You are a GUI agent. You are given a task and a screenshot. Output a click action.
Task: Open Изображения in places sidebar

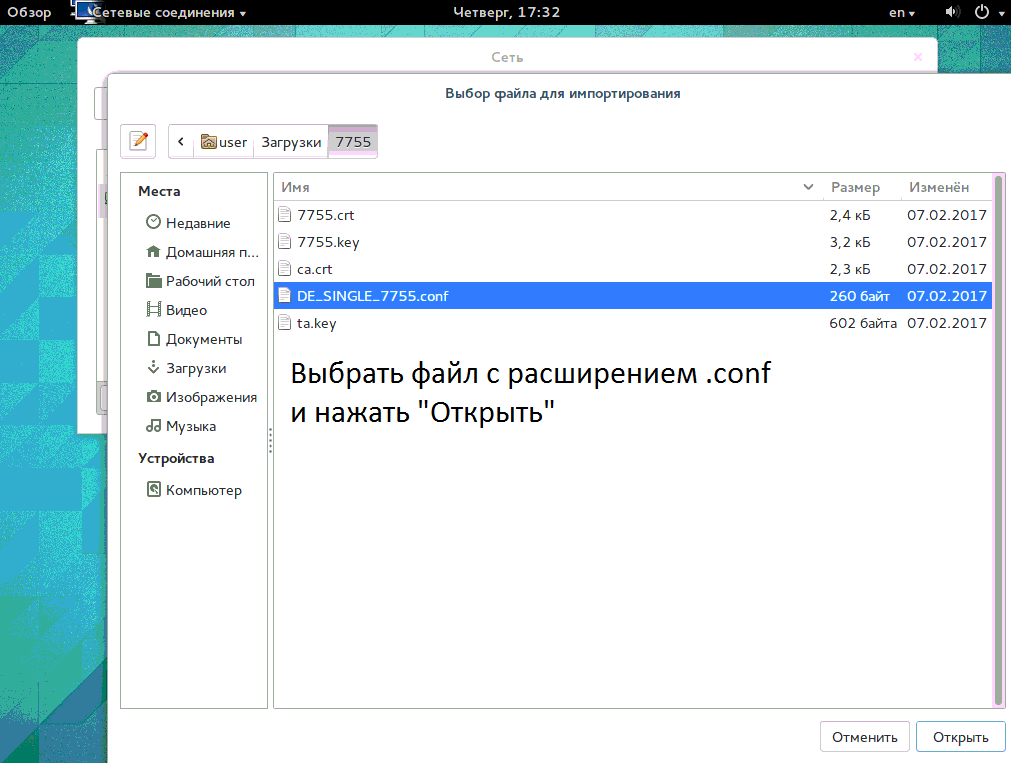[x=211, y=397]
